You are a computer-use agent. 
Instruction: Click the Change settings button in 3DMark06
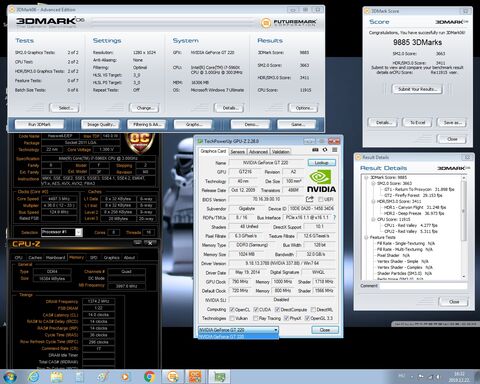tap(144, 108)
